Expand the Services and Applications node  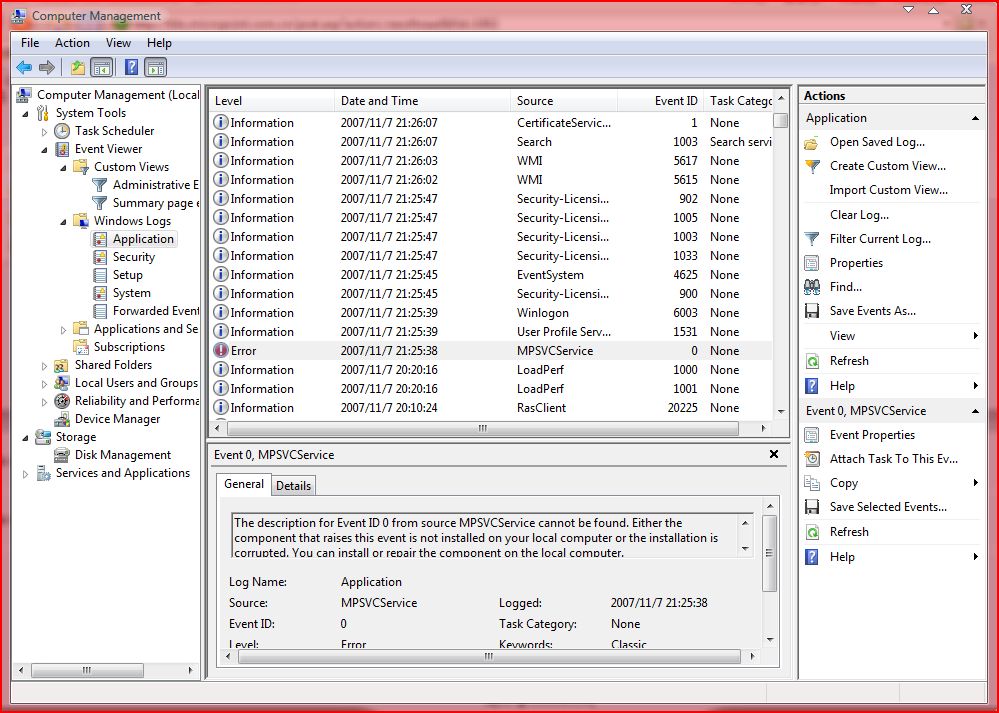coord(25,474)
